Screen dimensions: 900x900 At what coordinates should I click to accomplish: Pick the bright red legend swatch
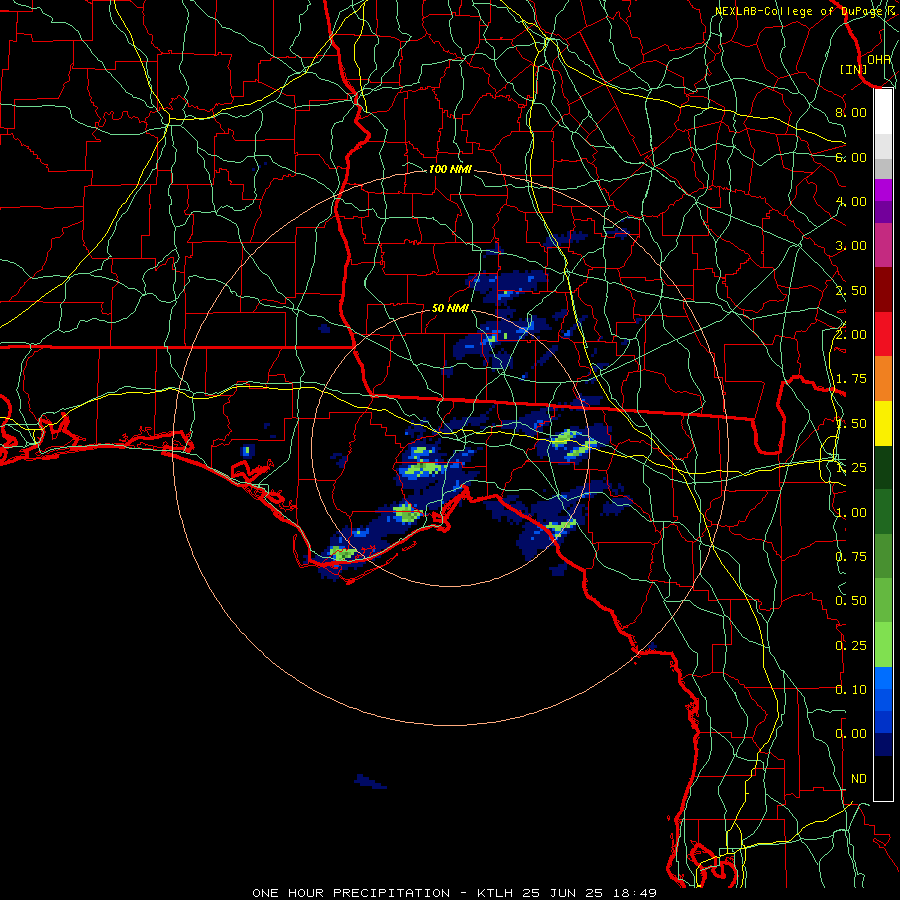point(883,334)
